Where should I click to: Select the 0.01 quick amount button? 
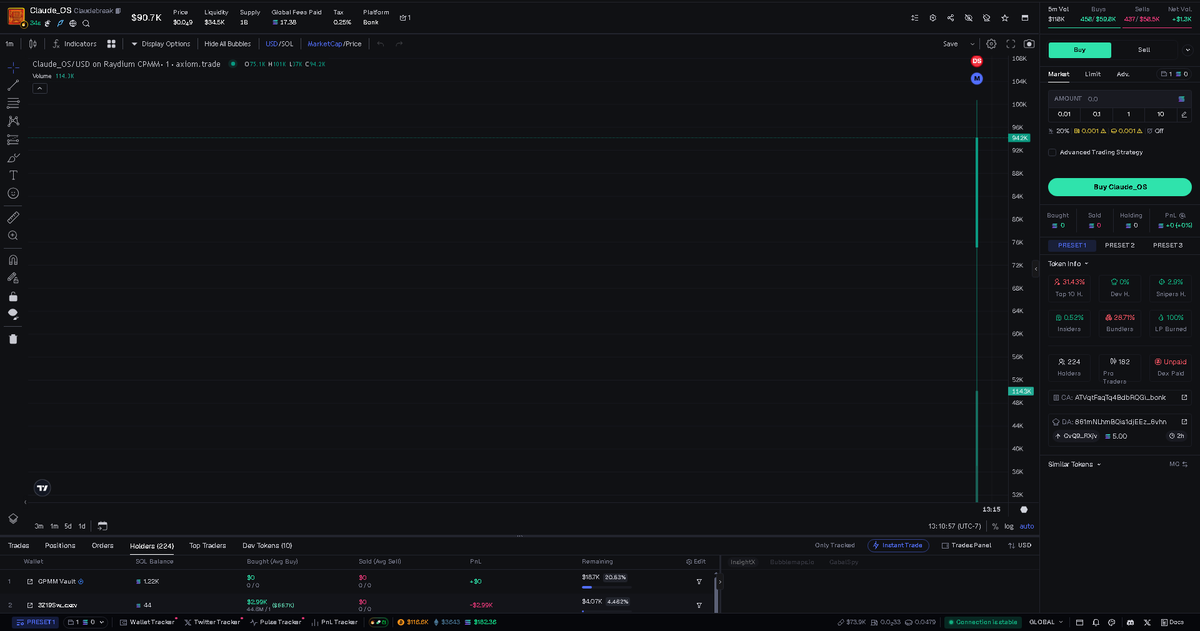click(1064, 115)
